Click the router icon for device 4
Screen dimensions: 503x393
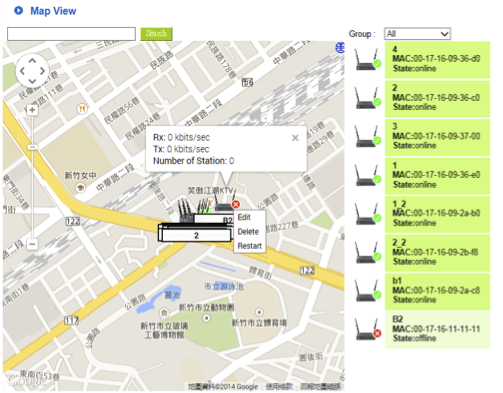368,59
